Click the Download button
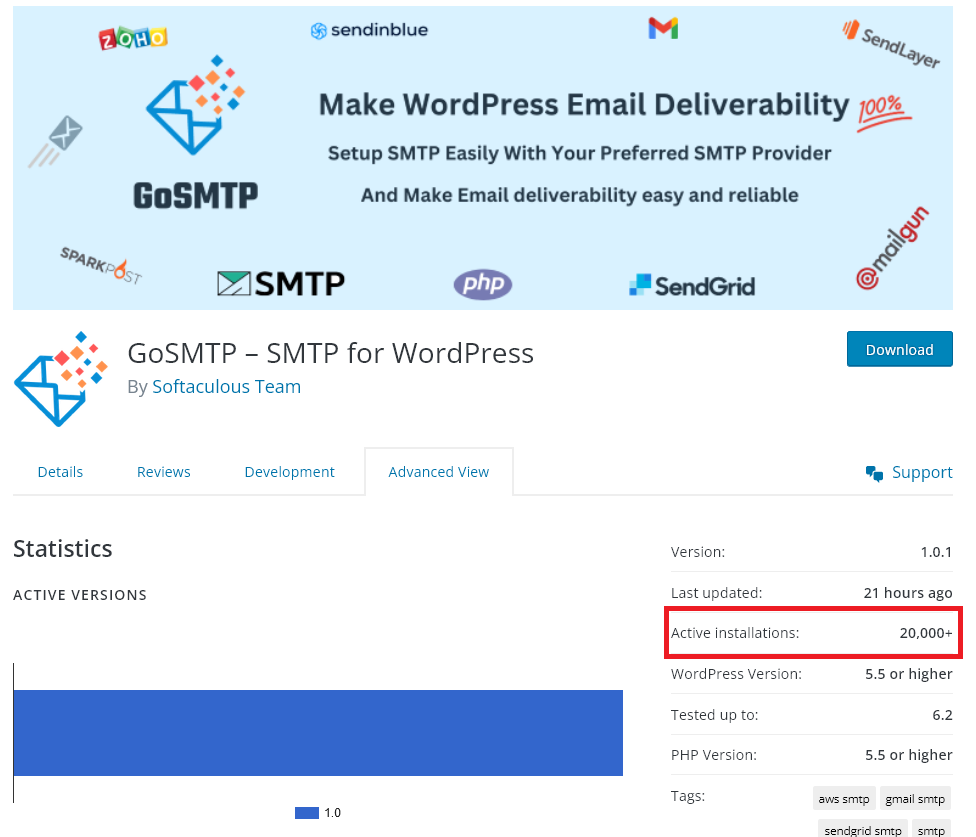976x837 pixels. pos(899,349)
